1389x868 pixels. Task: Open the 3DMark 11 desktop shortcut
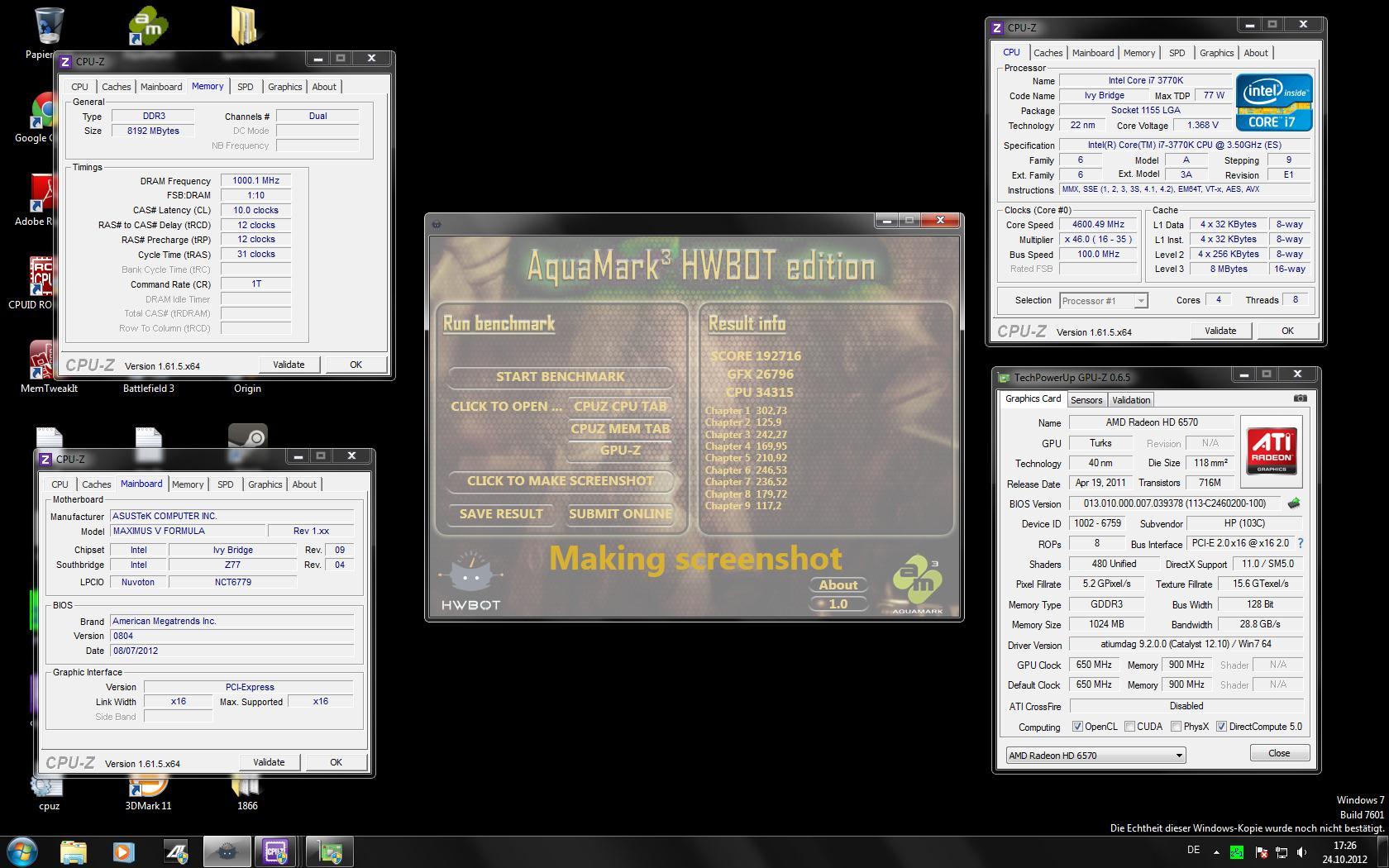(148, 786)
